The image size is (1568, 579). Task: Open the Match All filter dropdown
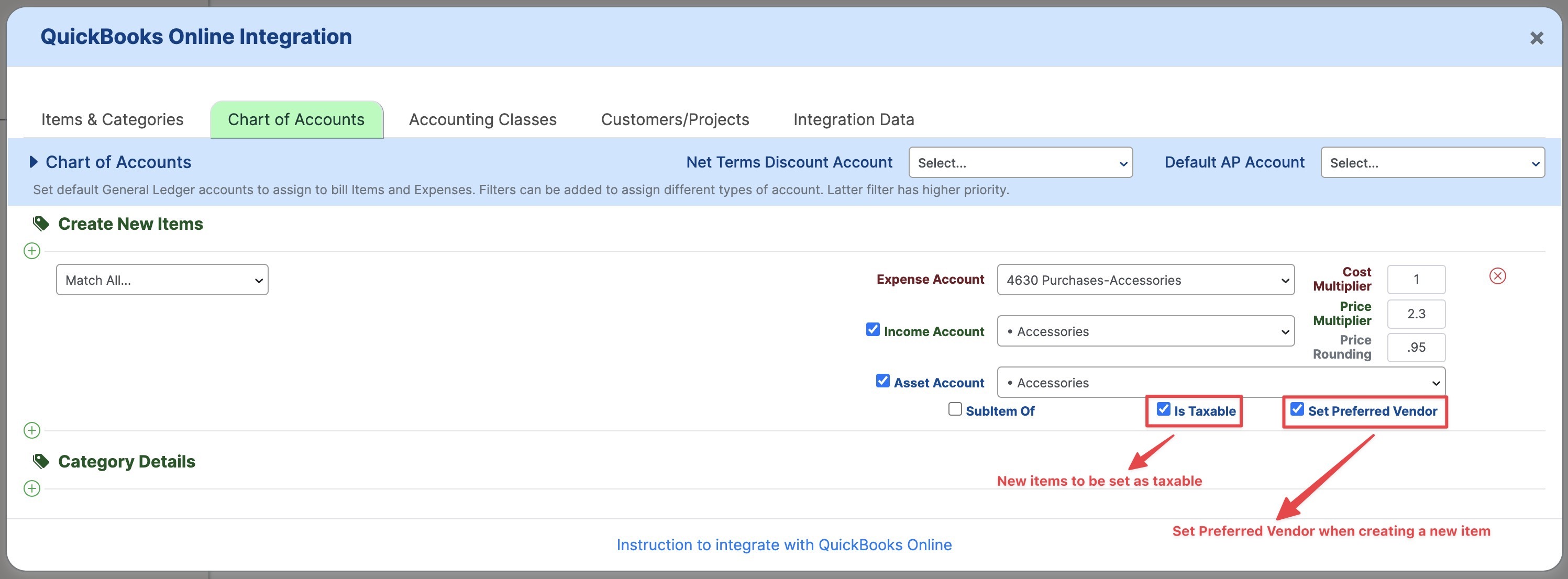(162, 280)
